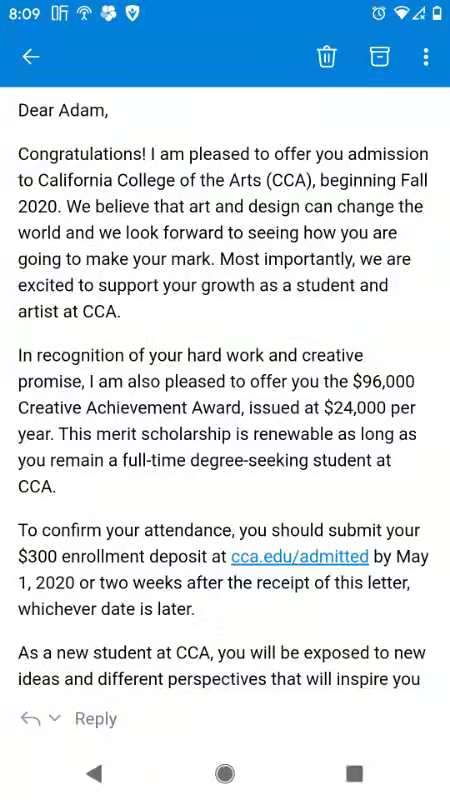Tap the Android home circle button

tap(225, 774)
